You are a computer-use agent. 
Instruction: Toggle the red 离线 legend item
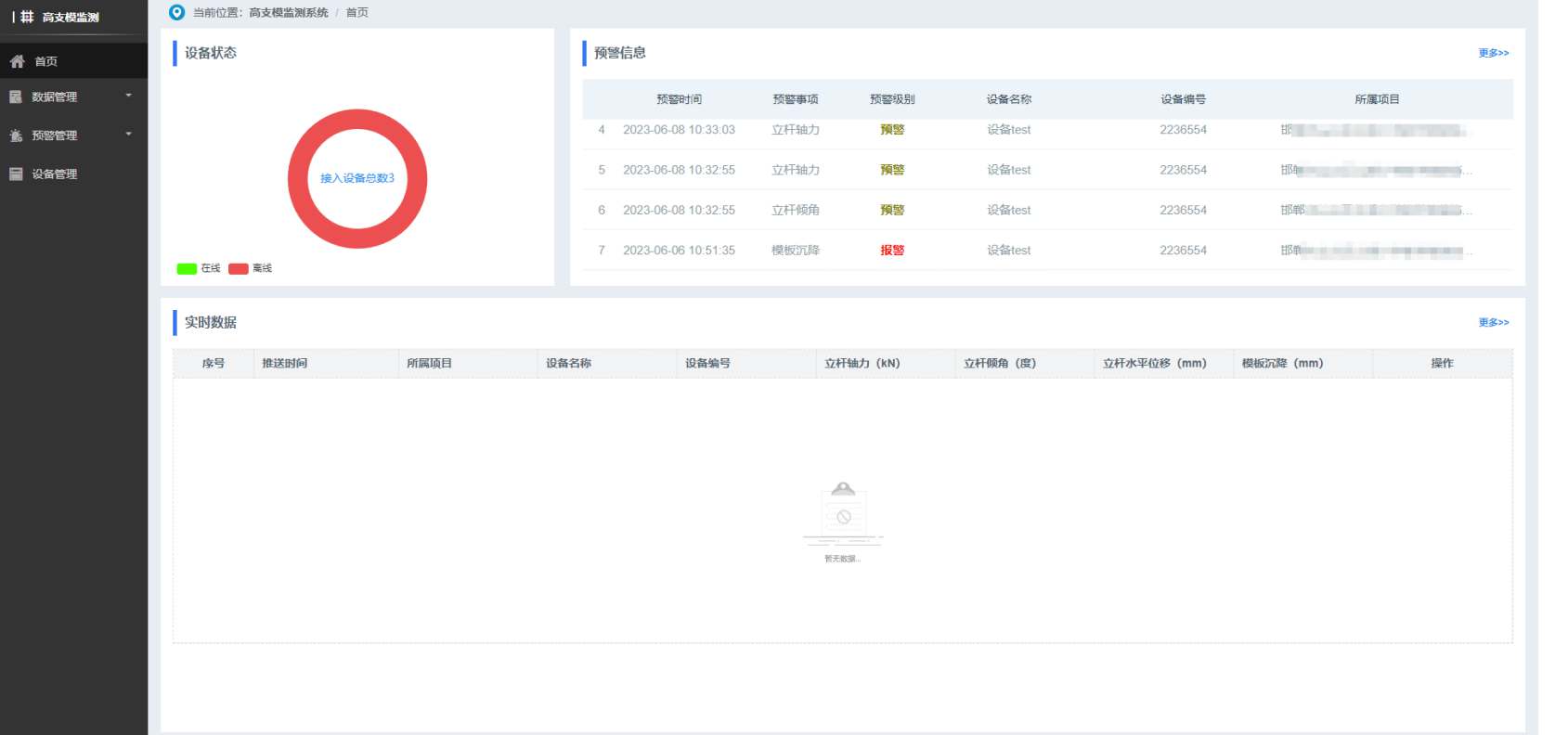(250, 268)
